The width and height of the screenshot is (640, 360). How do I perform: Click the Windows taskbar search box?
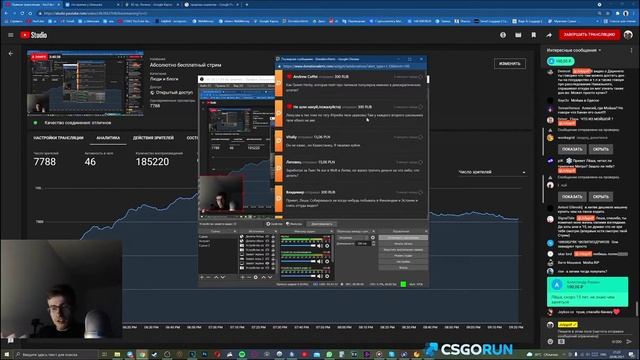[56, 354]
